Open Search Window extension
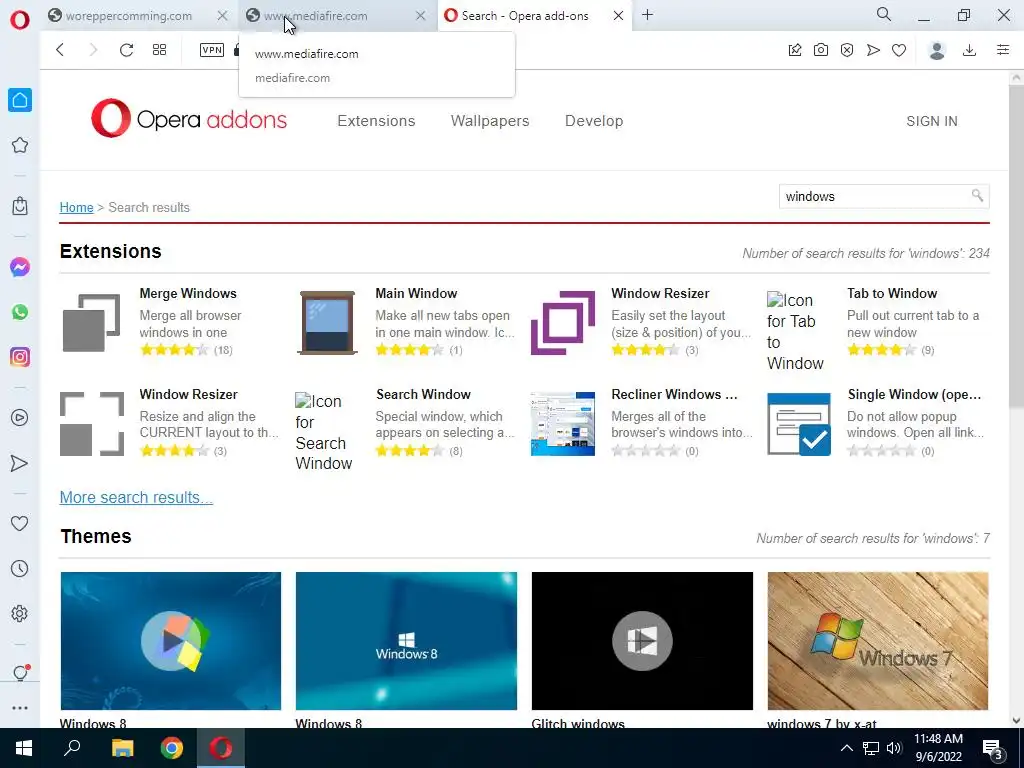Image resolution: width=1024 pixels, height=768 pixels. 423,394
